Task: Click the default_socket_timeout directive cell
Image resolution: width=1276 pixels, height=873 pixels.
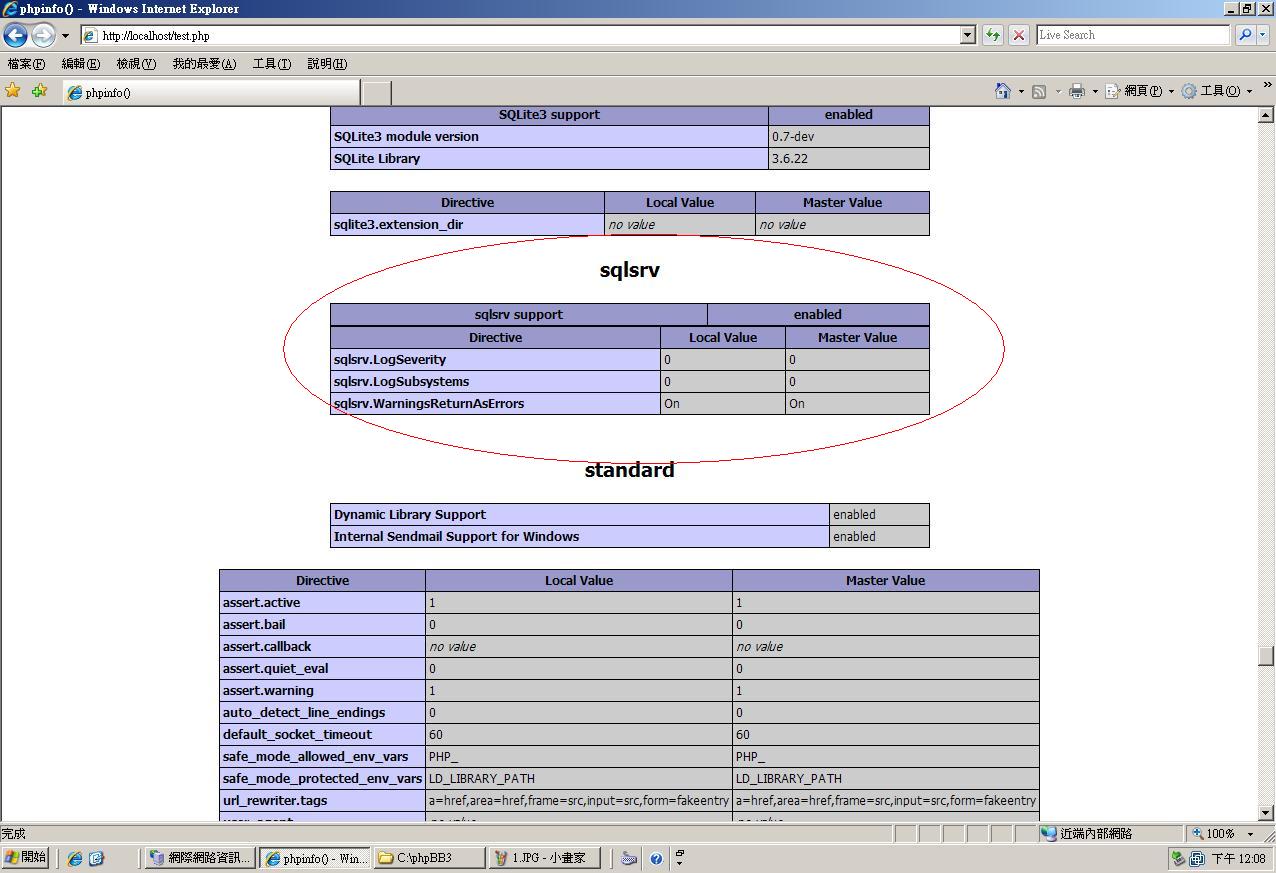Action: pos(322,735)
